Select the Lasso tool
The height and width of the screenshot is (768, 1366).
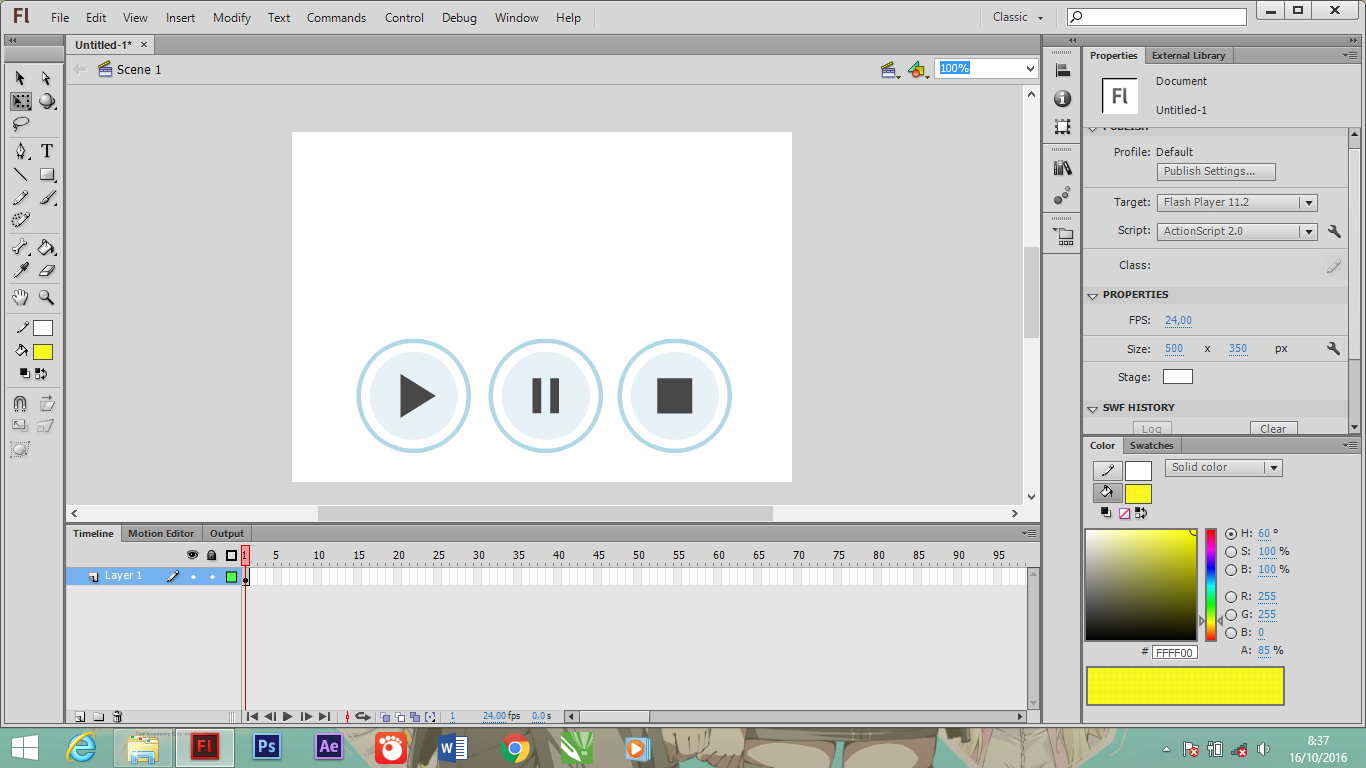pyautogui.click(x=19, y=124)
